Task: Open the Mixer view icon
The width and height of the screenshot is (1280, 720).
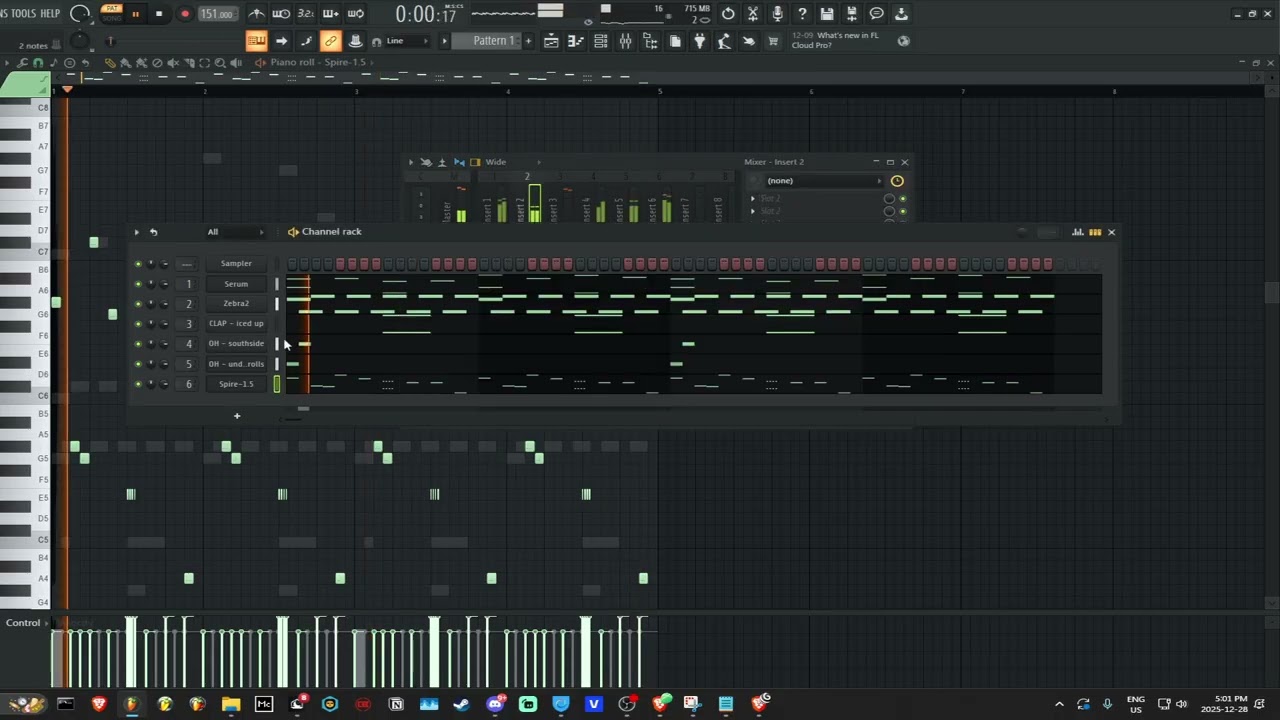Action: [x=625, y=41]
